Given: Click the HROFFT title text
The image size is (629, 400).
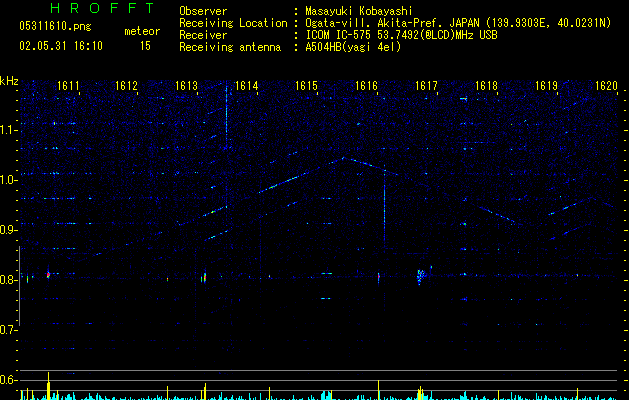Looking at the screenshot, I should point(103,8).
